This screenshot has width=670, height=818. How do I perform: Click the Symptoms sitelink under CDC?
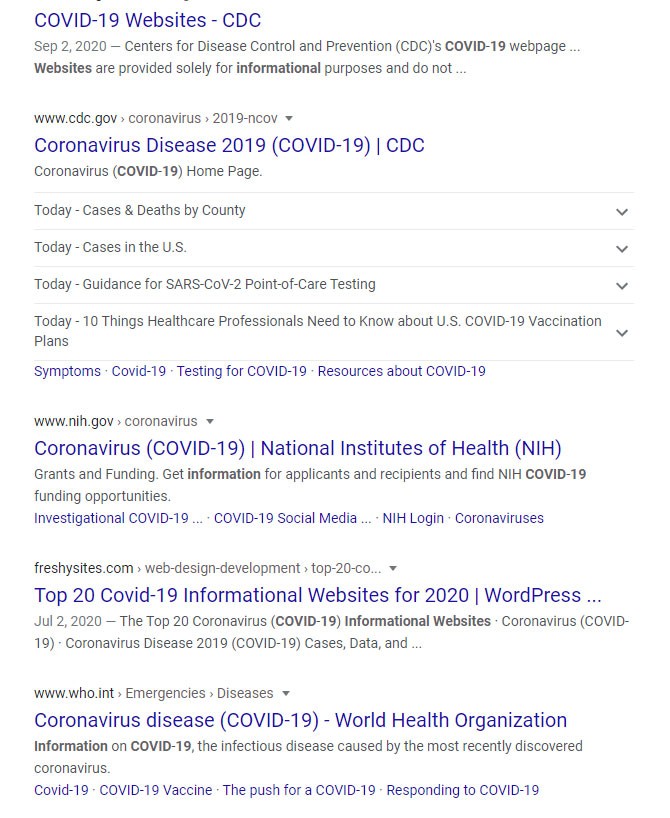67,371
